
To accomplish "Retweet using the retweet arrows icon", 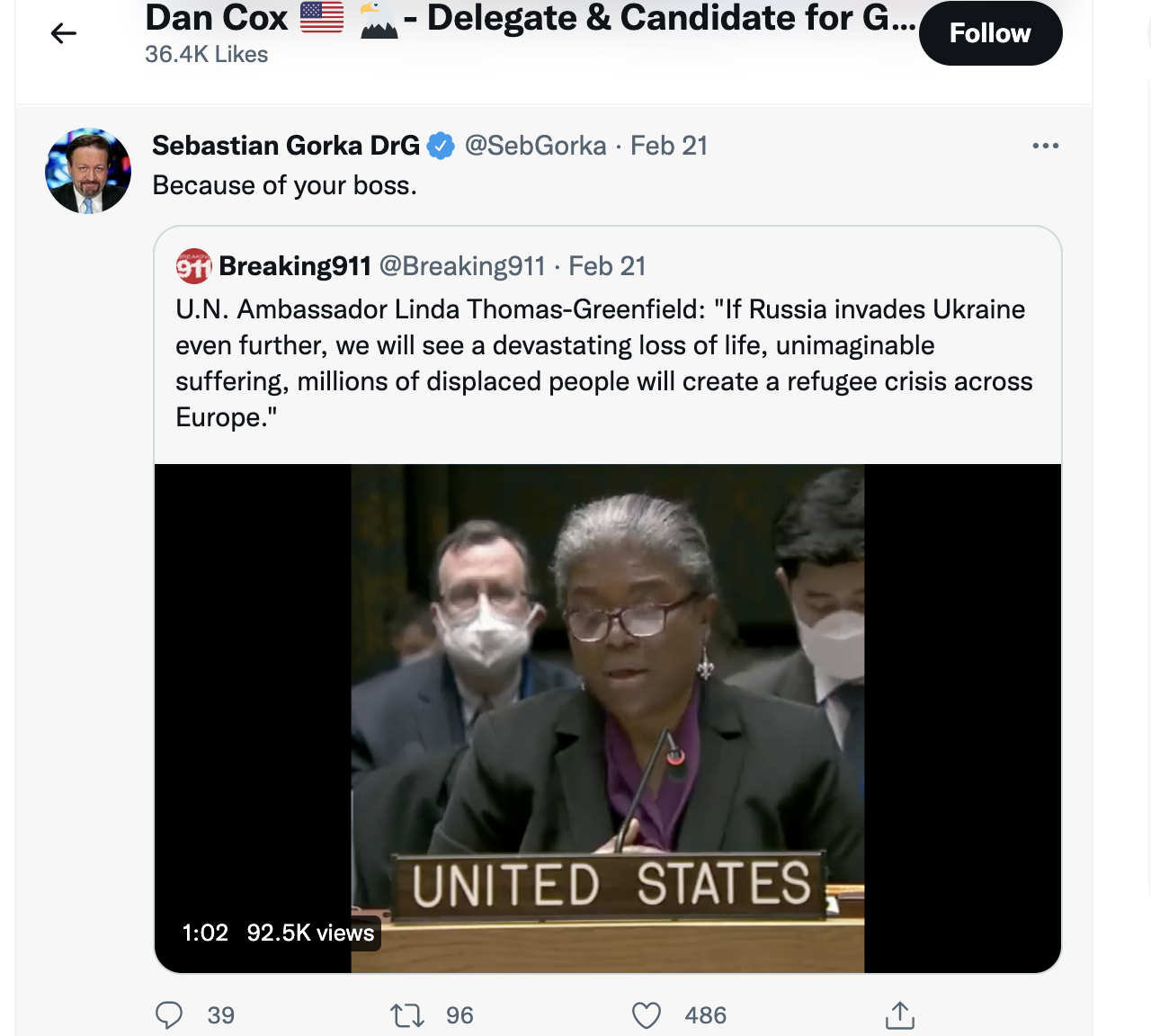I will point(406,1015).
